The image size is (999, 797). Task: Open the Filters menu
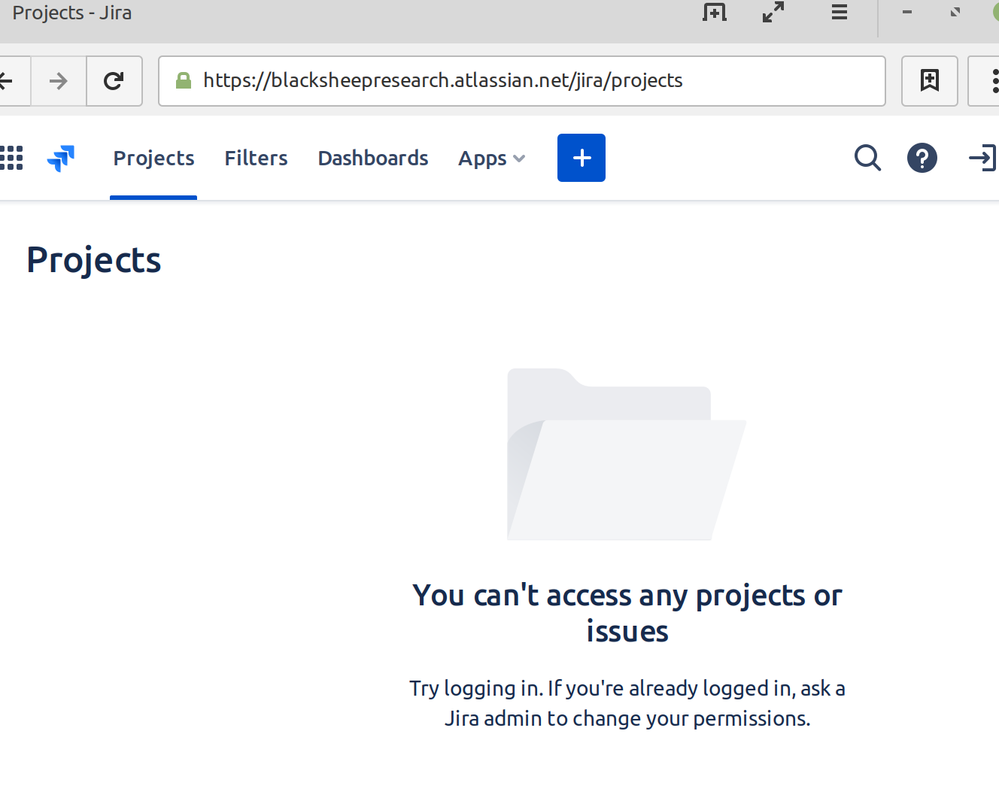(256, 158)
